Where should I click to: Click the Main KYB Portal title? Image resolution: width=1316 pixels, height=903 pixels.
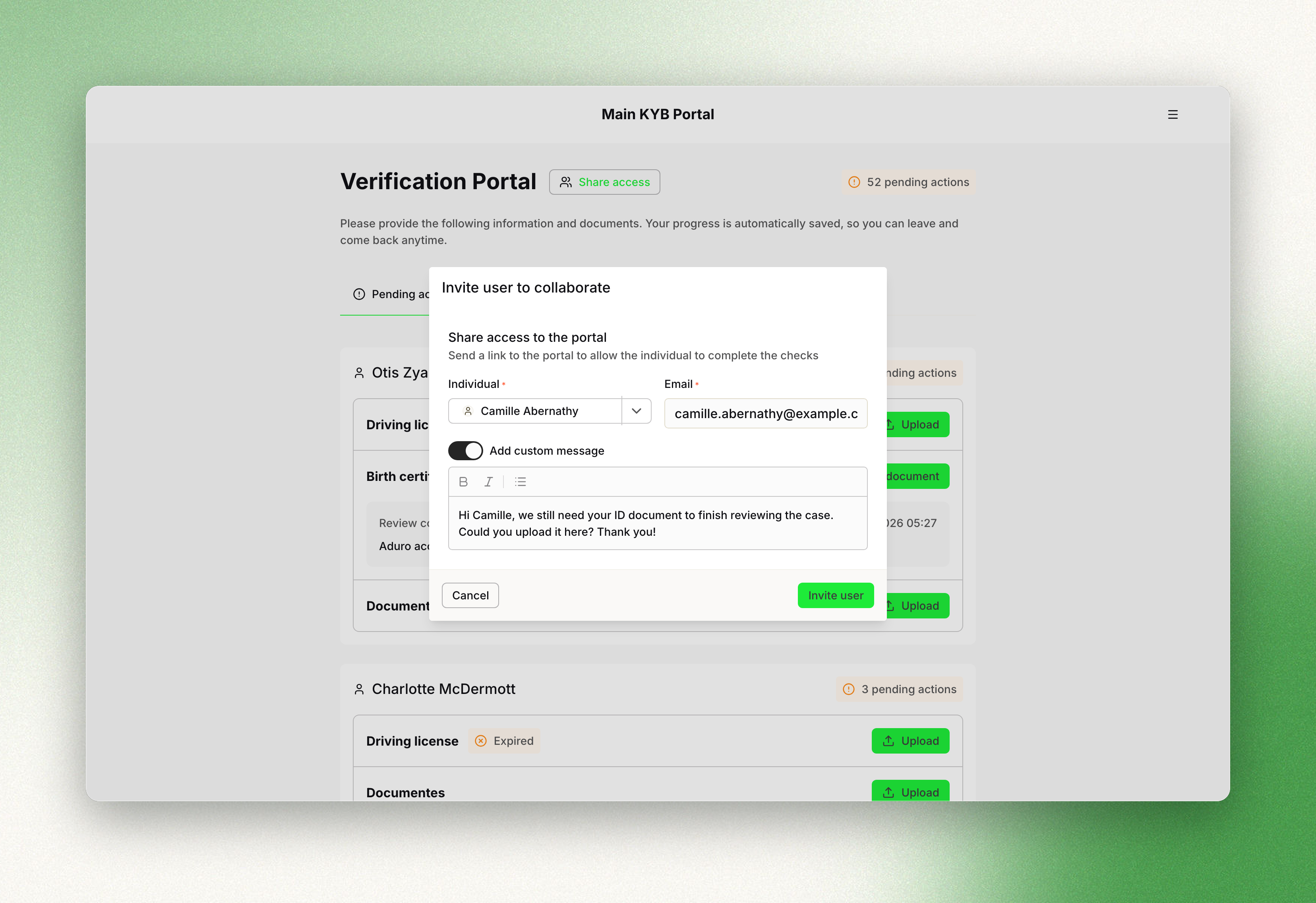pyautogui.click(x=658, y=114)
